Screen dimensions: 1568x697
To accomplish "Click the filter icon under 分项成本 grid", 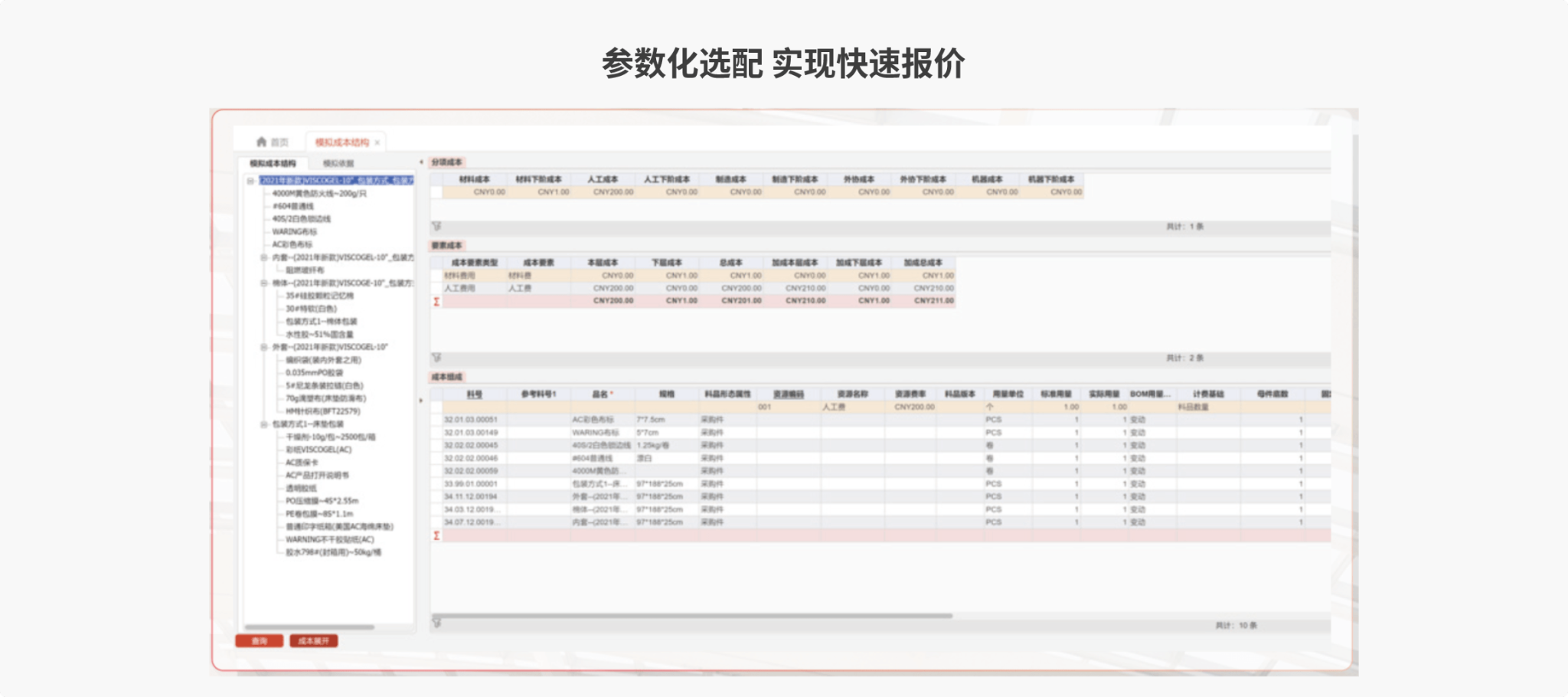I will 436,227.
